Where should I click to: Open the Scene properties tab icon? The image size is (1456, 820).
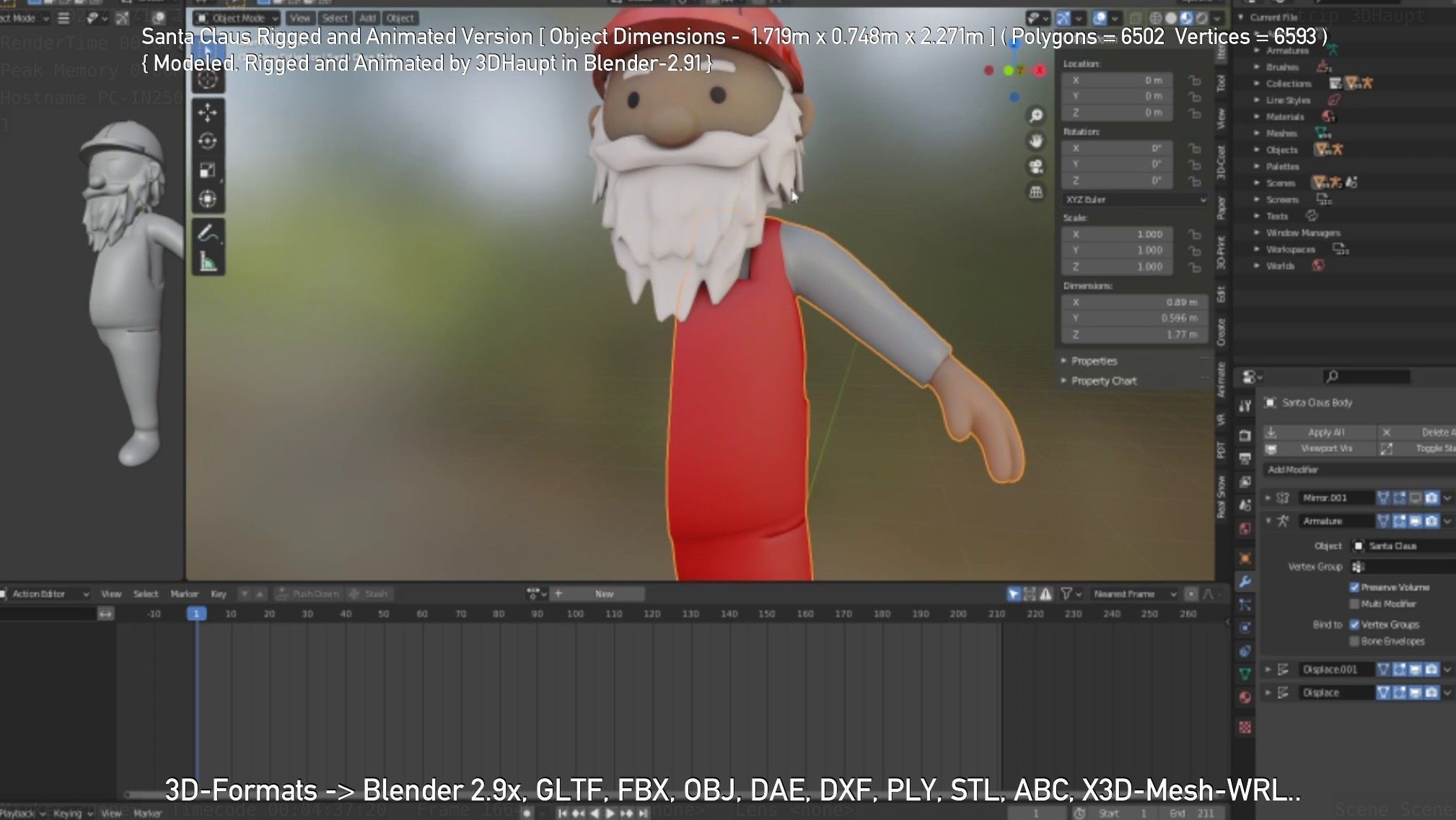pos(1245,505)
